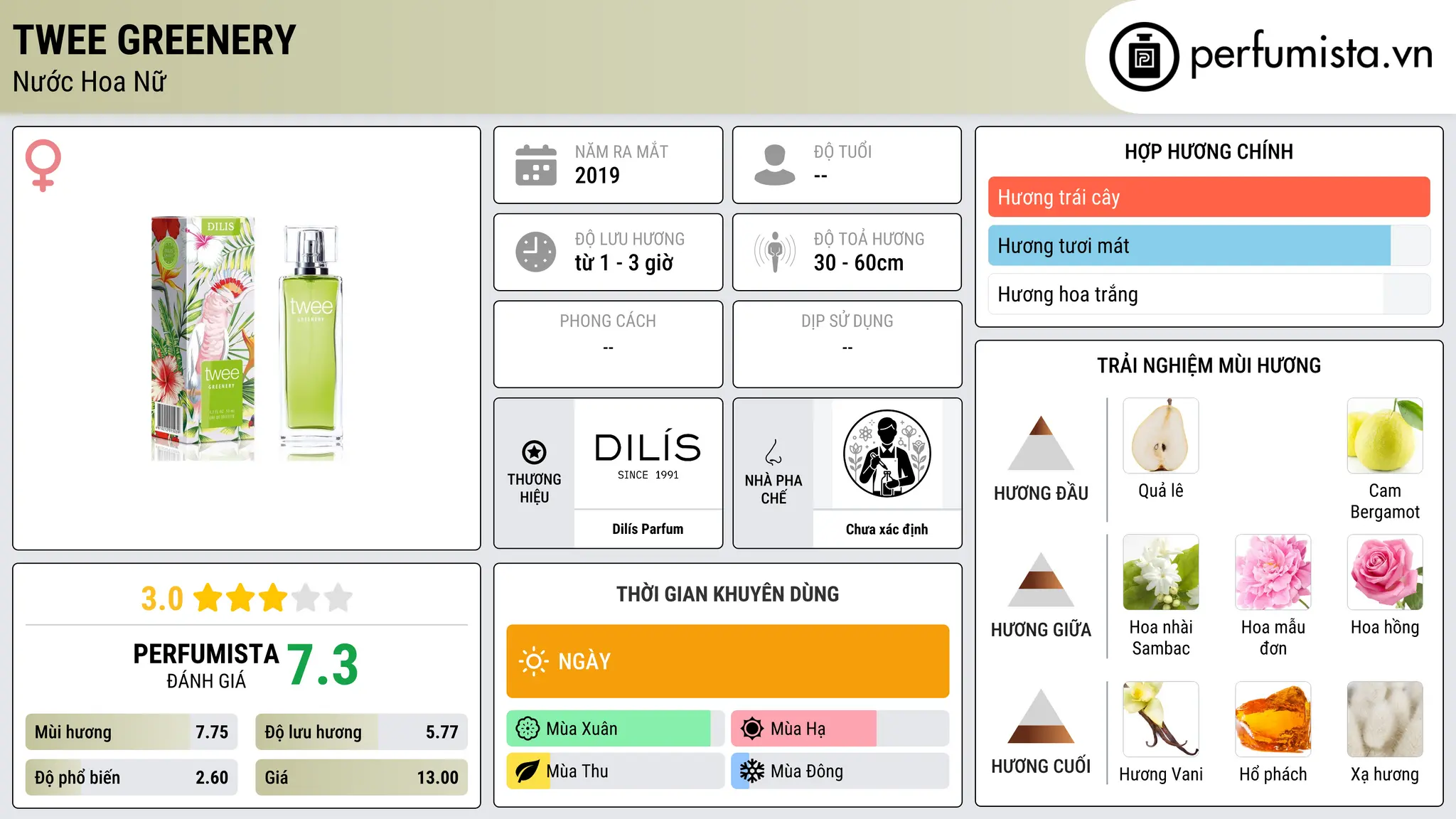Screen dimensions: 1456x819
Task: Click the Giá 13.00 score bar
Action: point(362,777)
